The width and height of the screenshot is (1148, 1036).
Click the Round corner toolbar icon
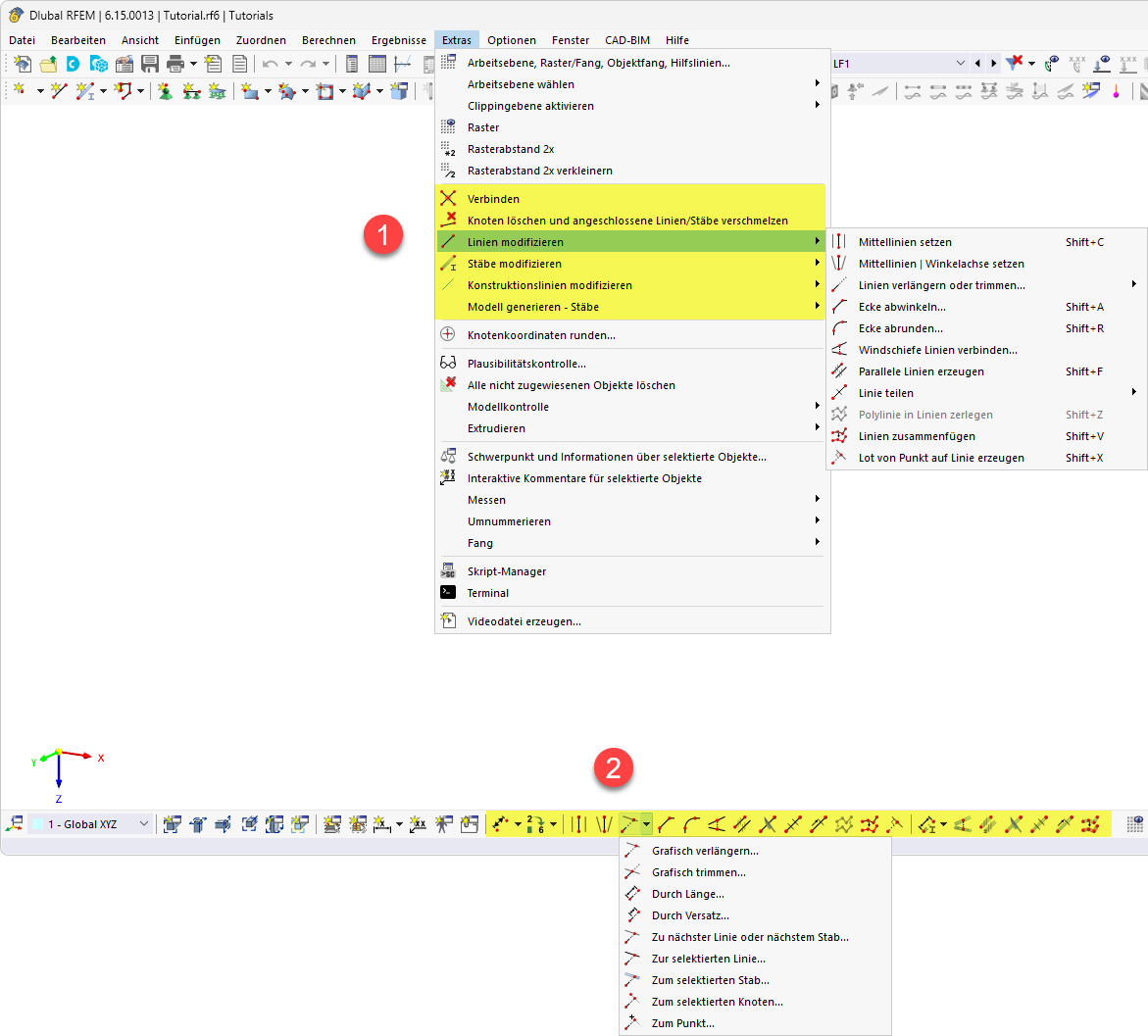tap(691, 824)
